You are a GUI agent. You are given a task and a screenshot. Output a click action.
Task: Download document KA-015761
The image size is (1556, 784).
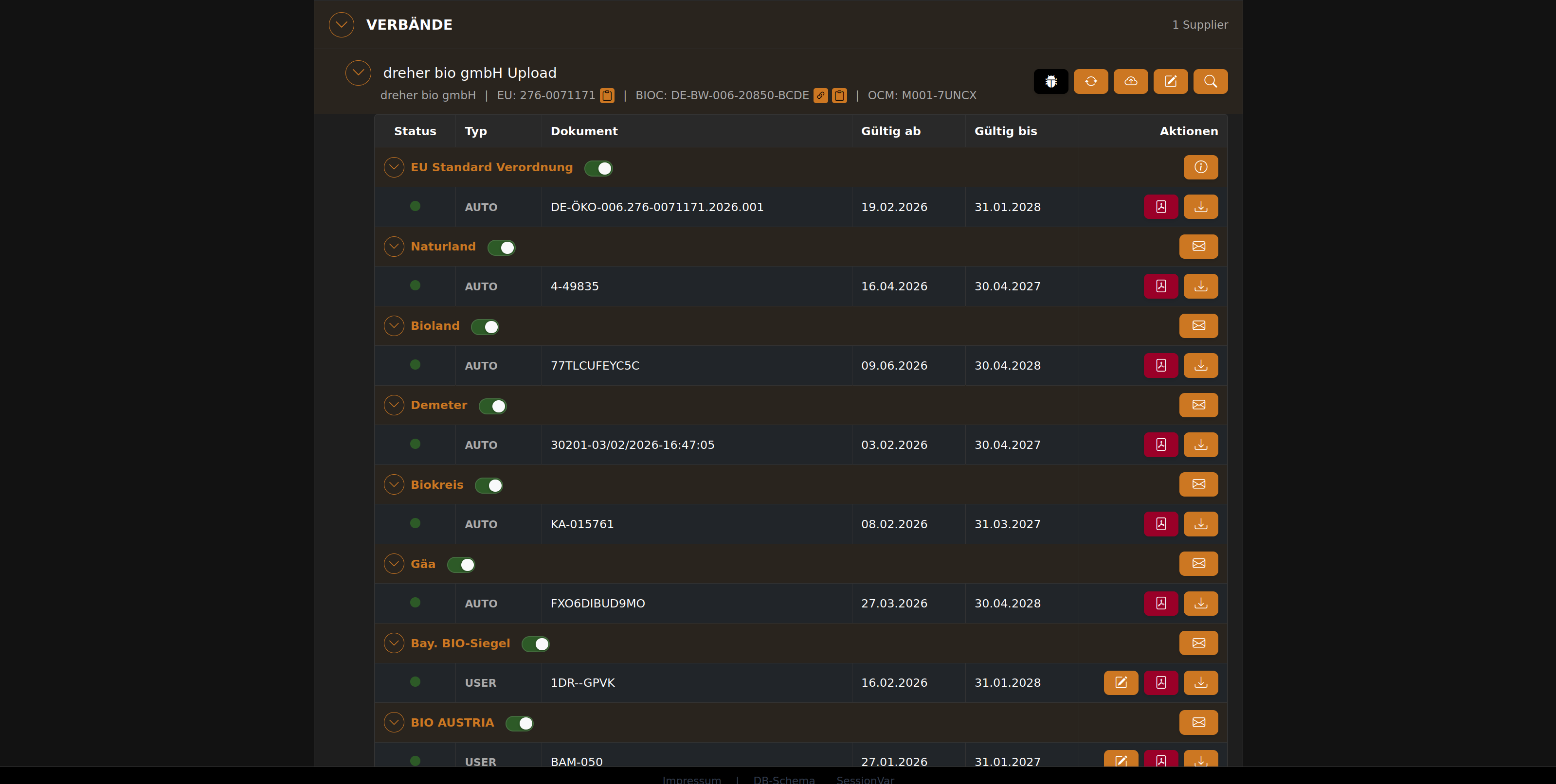[1200, 524]
